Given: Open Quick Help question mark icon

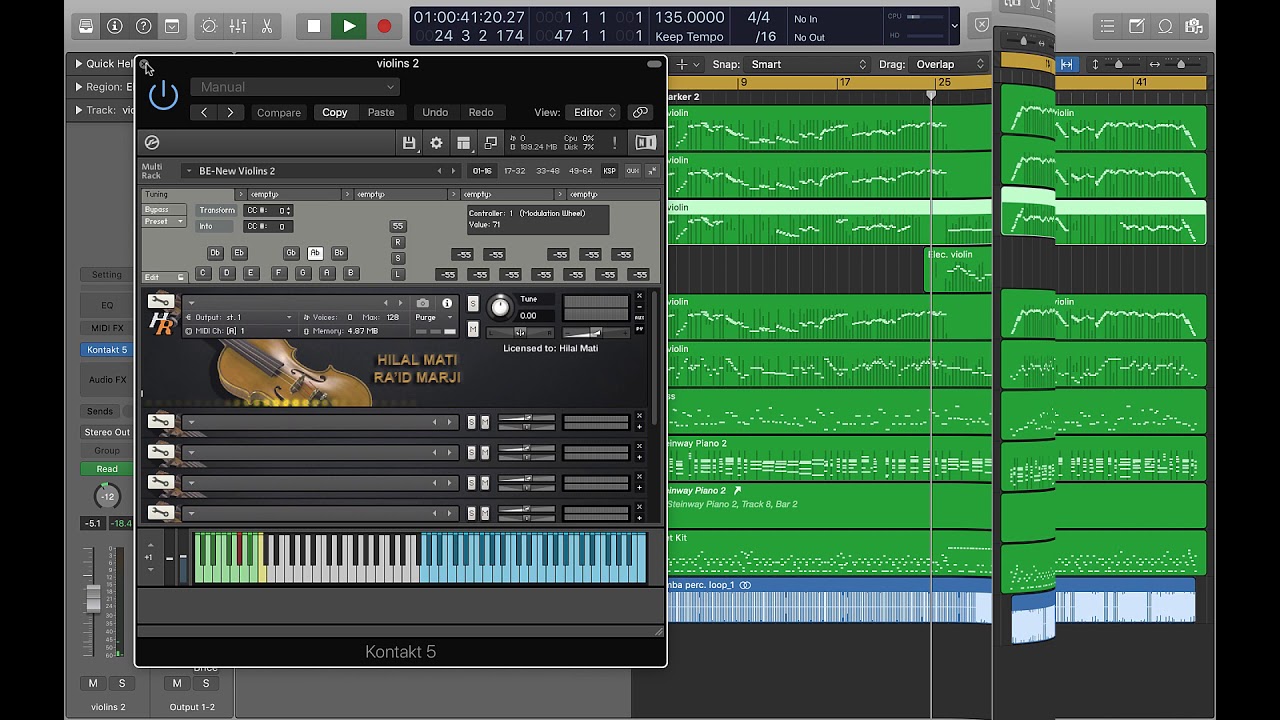Looking at the screenshot, I should 143,26.
